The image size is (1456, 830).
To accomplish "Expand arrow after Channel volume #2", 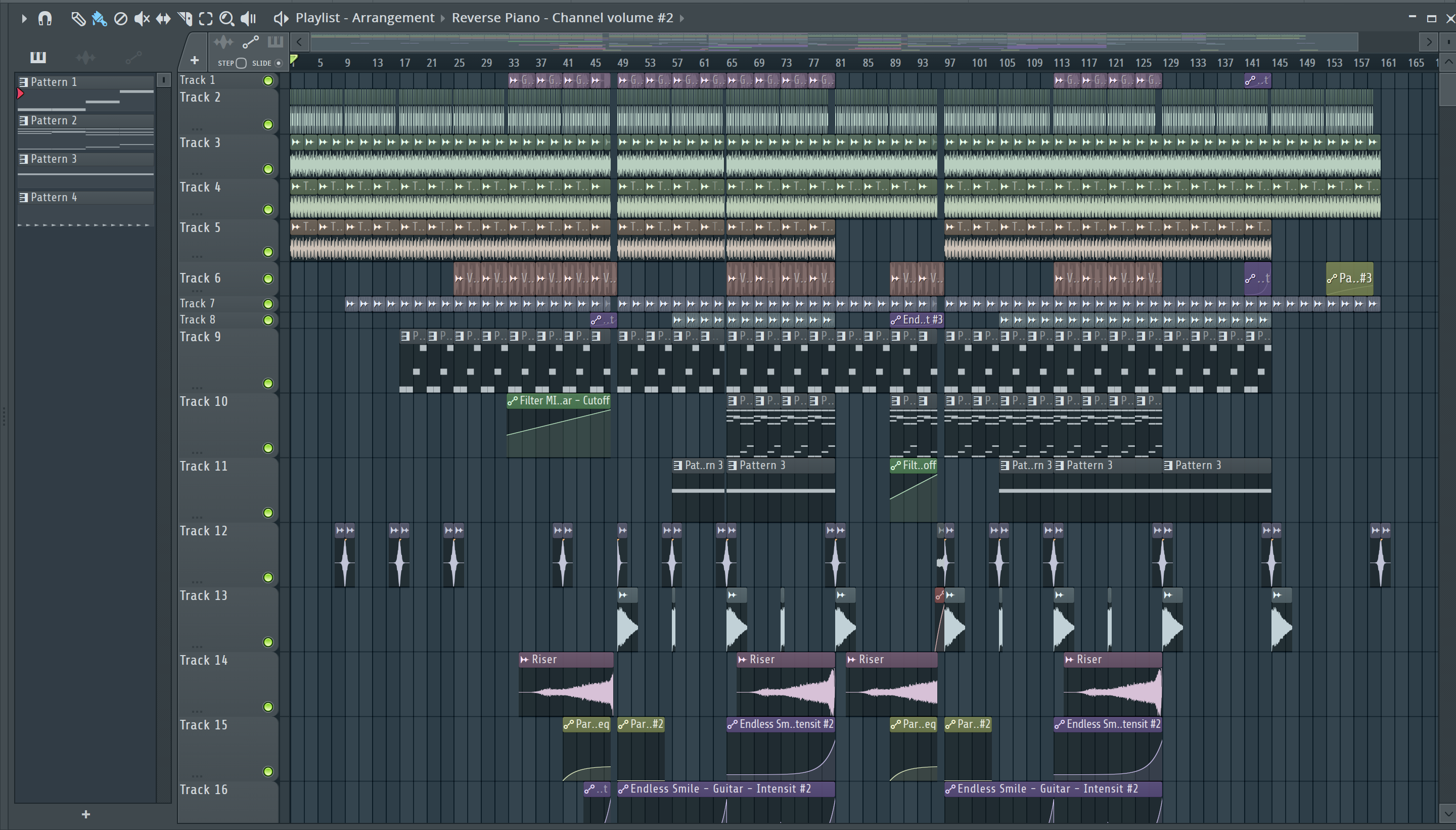I will 681,18.
